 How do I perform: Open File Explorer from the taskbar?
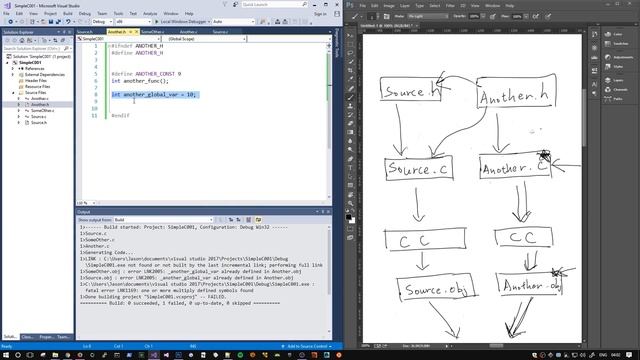pos(55,355)
